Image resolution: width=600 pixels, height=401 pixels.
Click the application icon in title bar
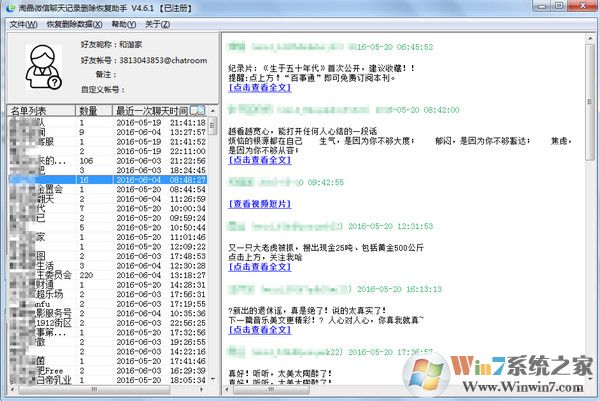point(10,8)
